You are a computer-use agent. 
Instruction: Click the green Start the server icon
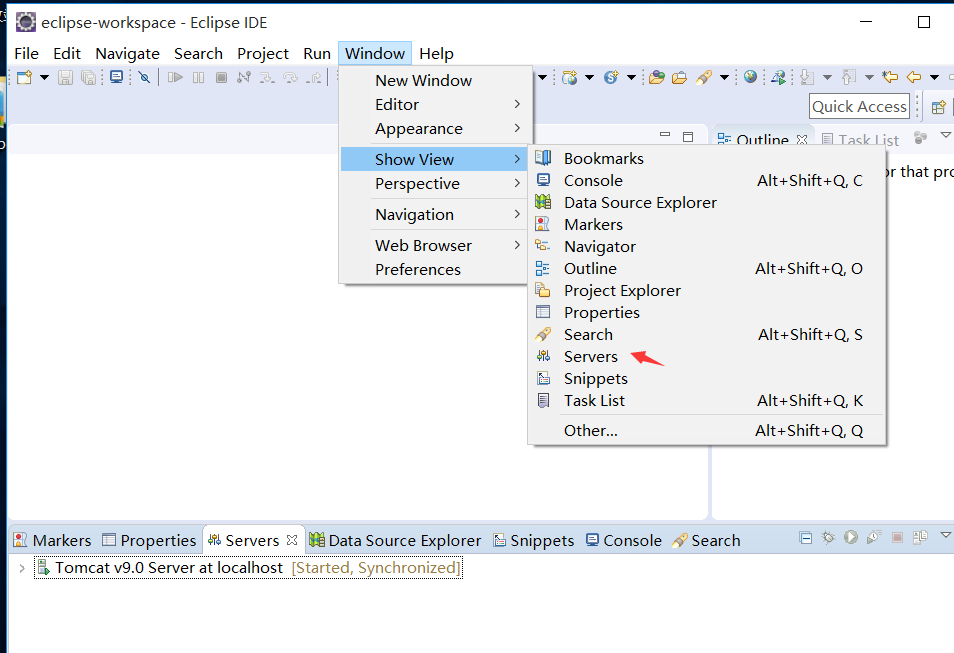(x=851, y=537)
